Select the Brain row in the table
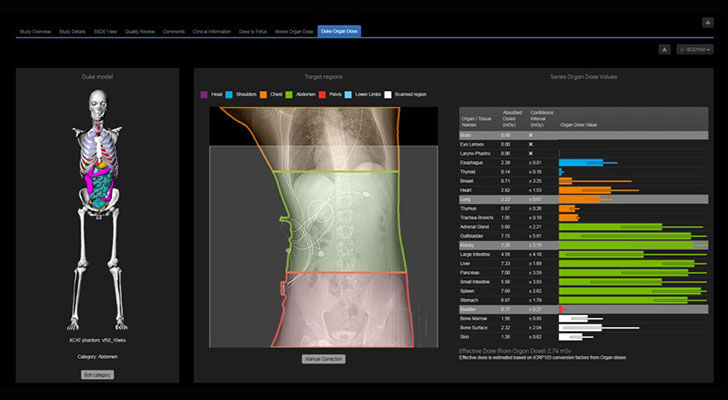 [x=584, y=135]
